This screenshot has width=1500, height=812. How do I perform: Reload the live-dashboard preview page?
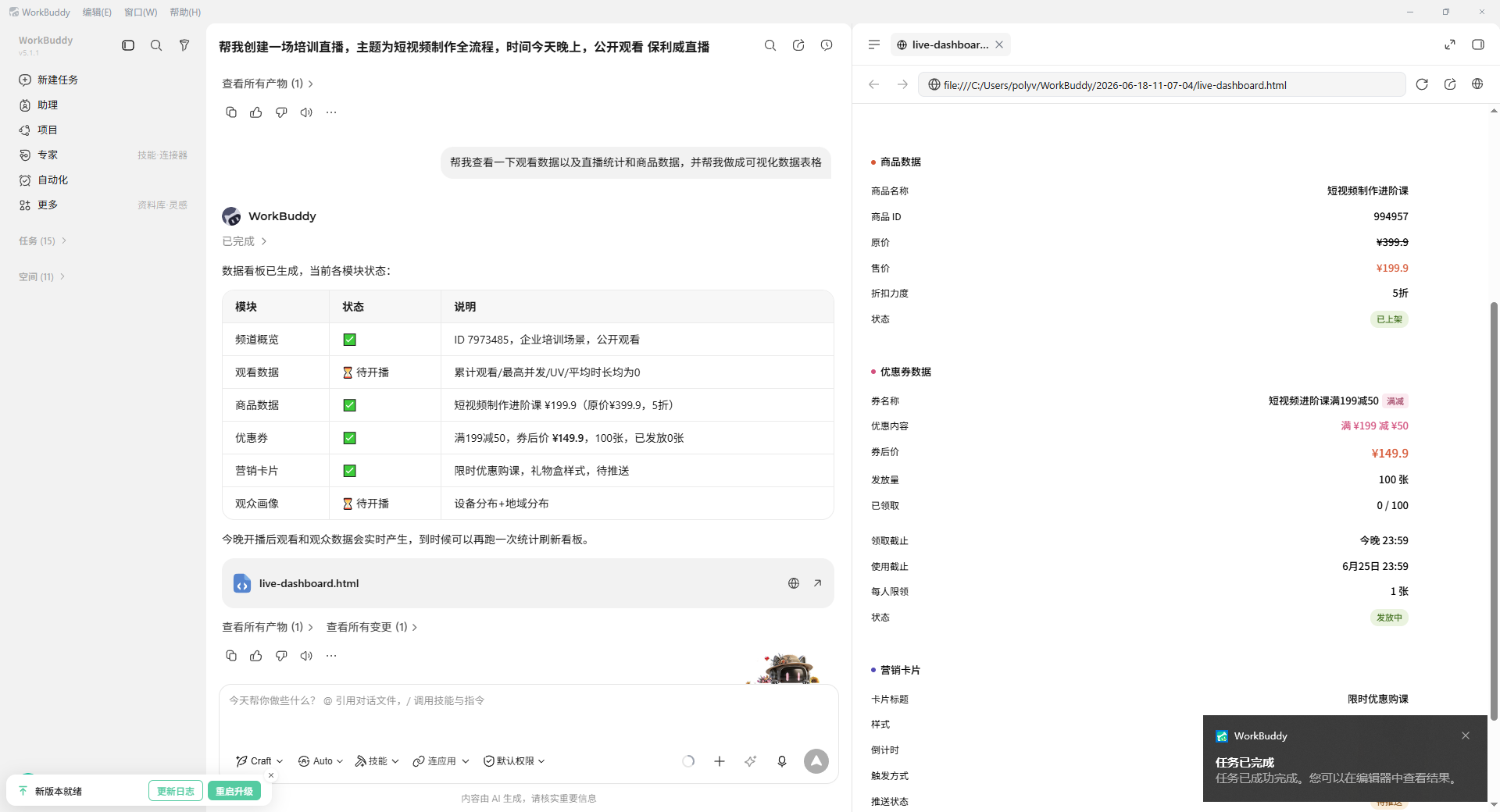pyautogui.click(x=1422, y=84)
